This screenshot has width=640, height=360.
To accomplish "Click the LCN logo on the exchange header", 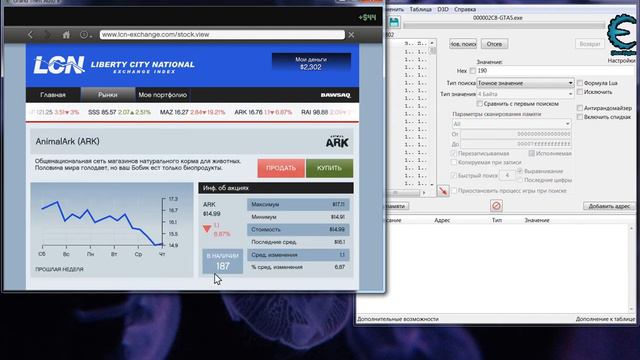I will [x=59, y=65].
